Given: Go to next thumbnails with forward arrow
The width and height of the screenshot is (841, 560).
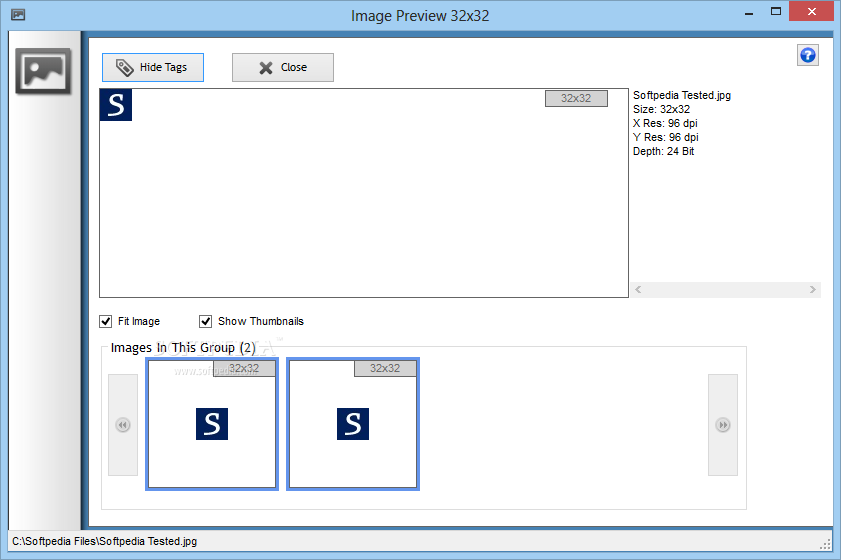Looking at the screenshot, I should pyautogui.click(x=723, y=425).
